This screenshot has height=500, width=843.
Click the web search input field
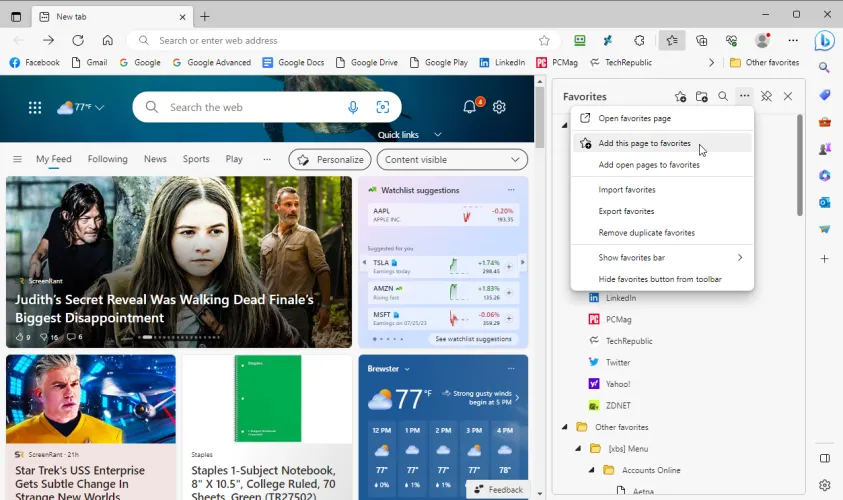(x=250, y=107)
